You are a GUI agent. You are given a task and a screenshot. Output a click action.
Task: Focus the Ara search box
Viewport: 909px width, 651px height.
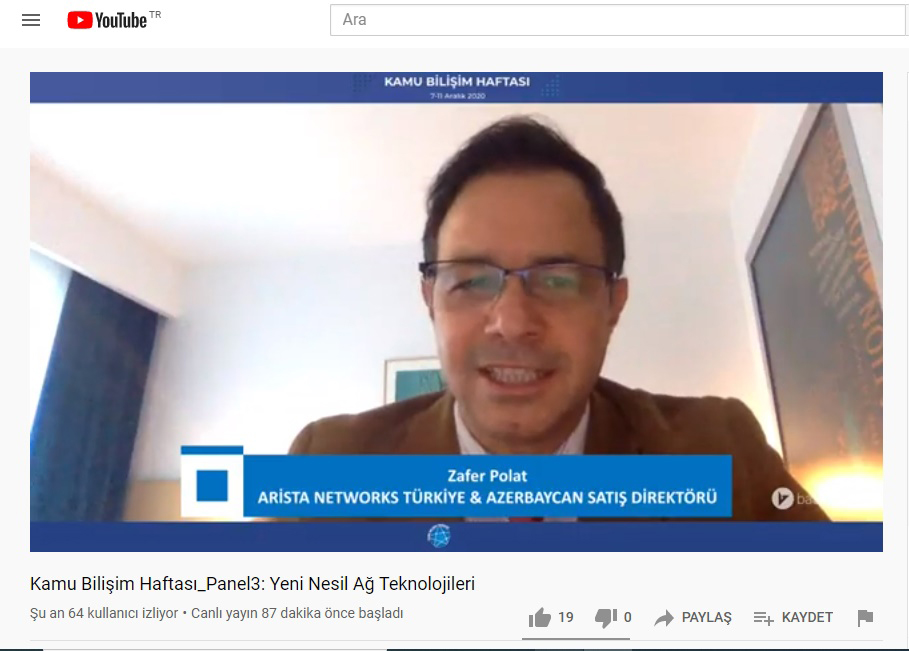(617, 20)
